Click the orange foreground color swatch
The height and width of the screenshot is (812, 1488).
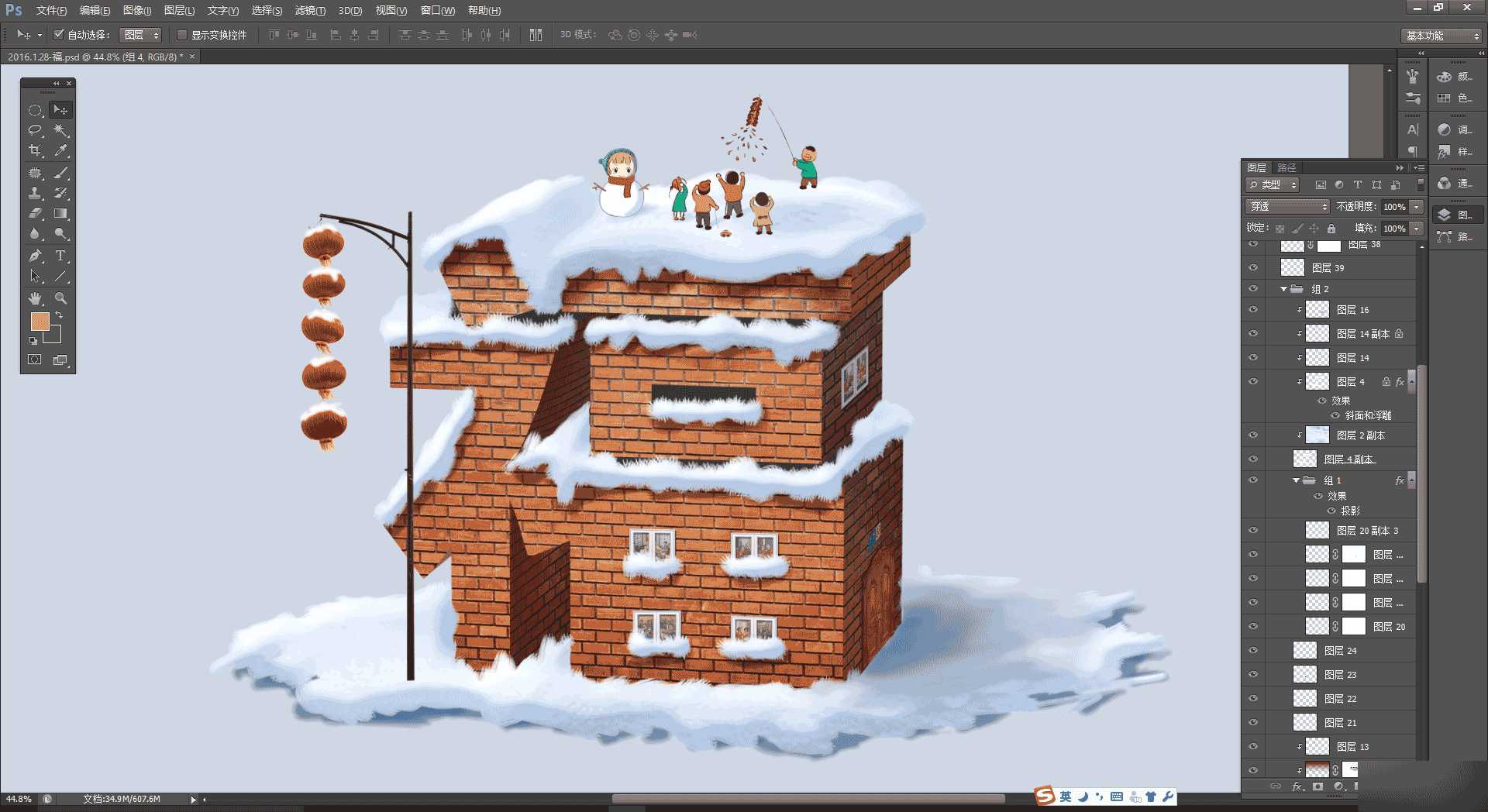click(x=40, y=321)
